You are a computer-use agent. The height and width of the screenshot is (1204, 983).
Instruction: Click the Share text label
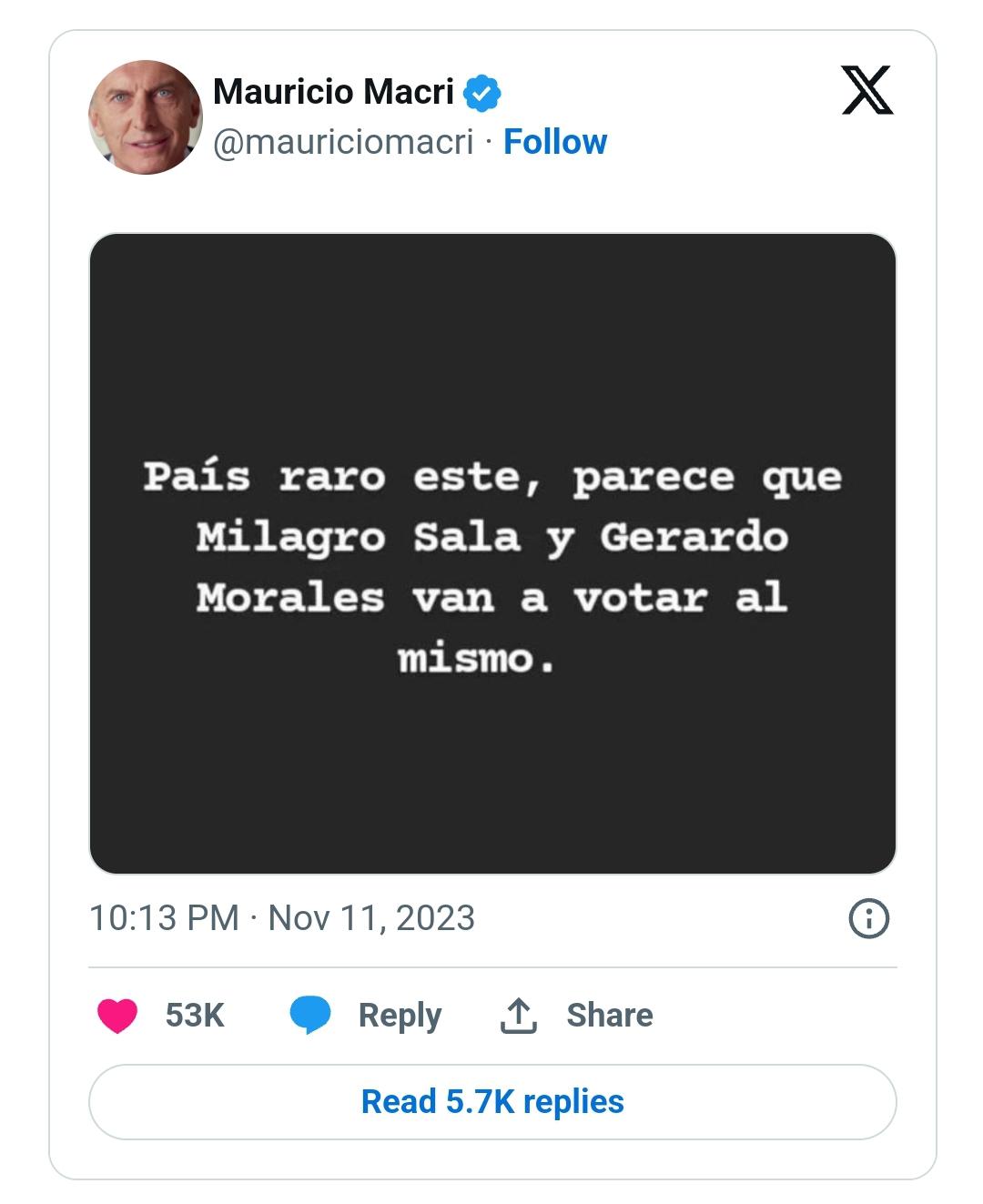[x=612, y=1013]
